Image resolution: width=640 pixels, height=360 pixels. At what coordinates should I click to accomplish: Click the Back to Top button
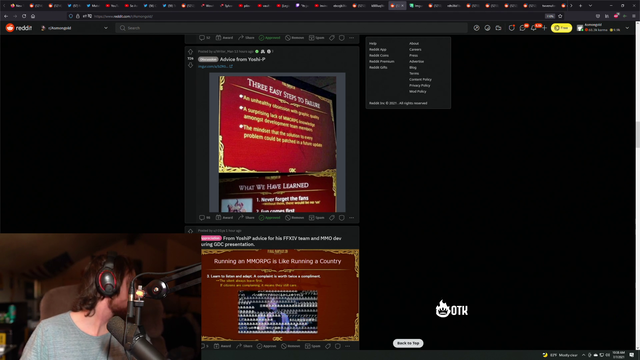pyautogui.click(x=408, y=343)
